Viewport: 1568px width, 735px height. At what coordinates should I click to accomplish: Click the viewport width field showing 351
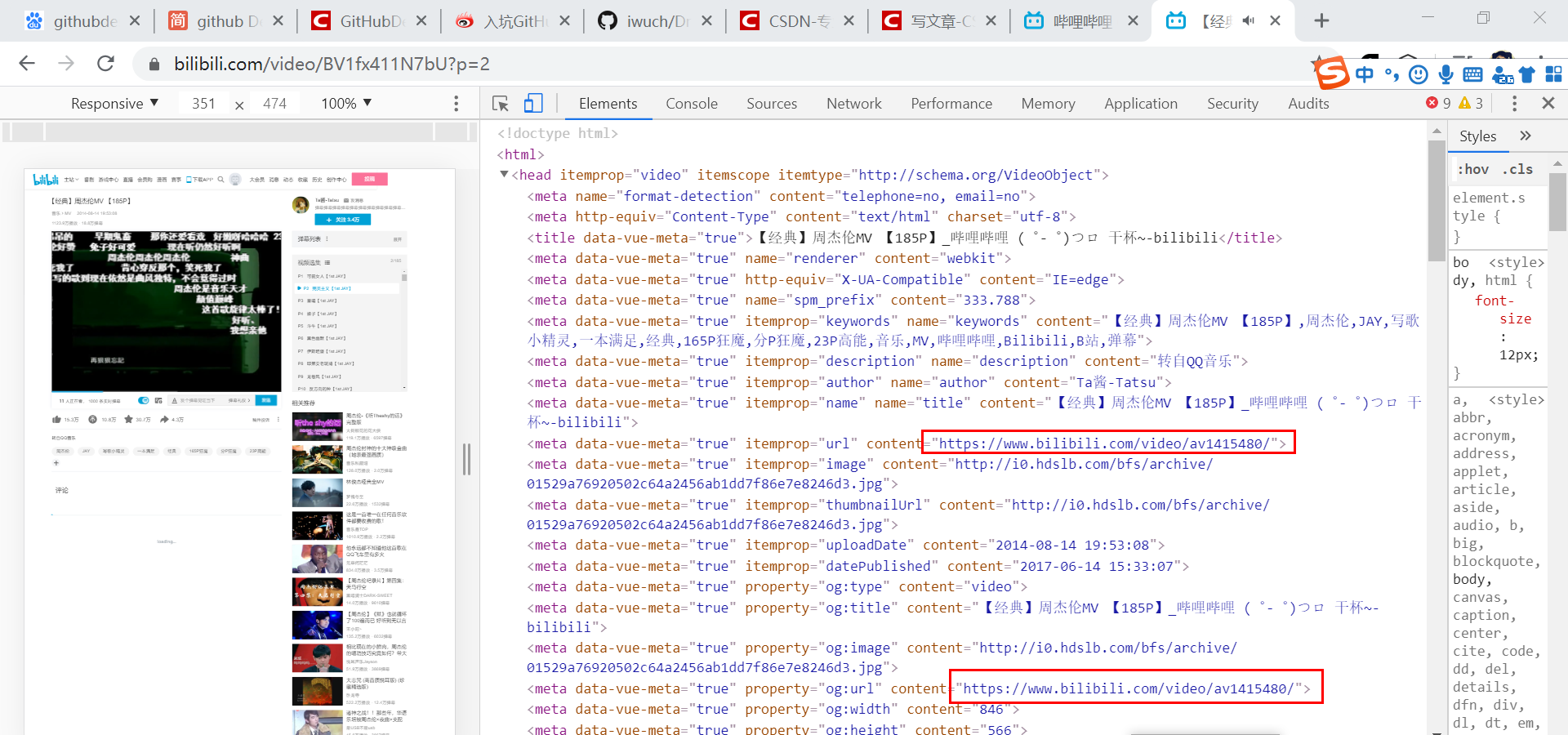[204, 103]
